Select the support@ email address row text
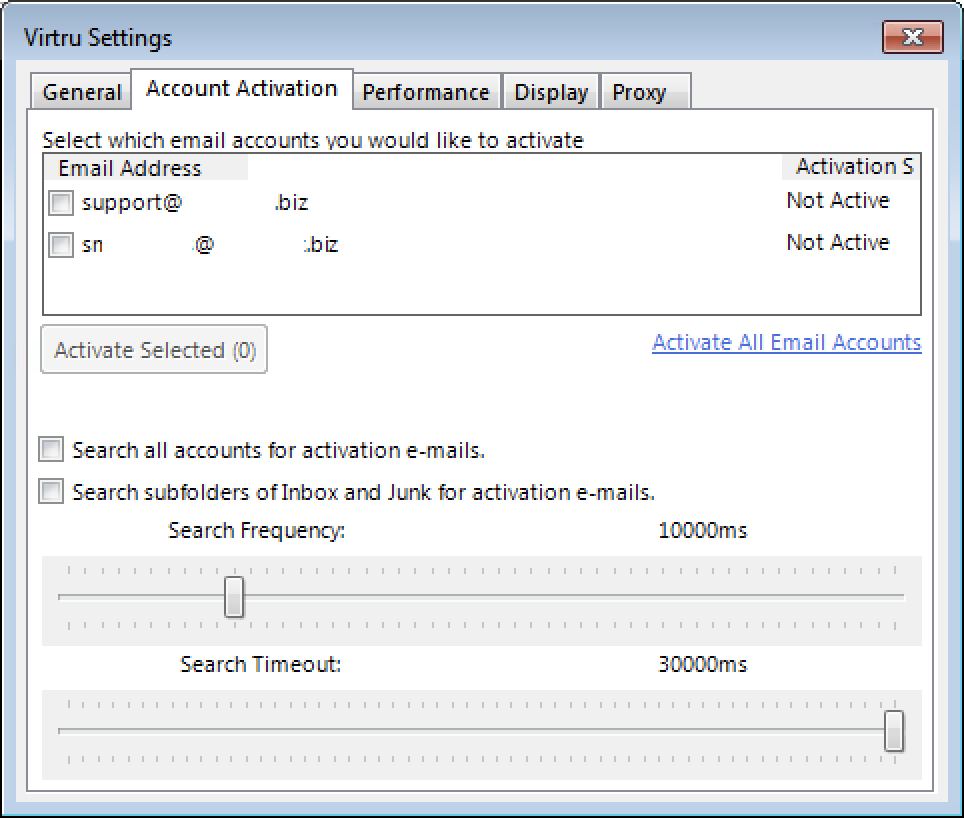 pos(195,203)
